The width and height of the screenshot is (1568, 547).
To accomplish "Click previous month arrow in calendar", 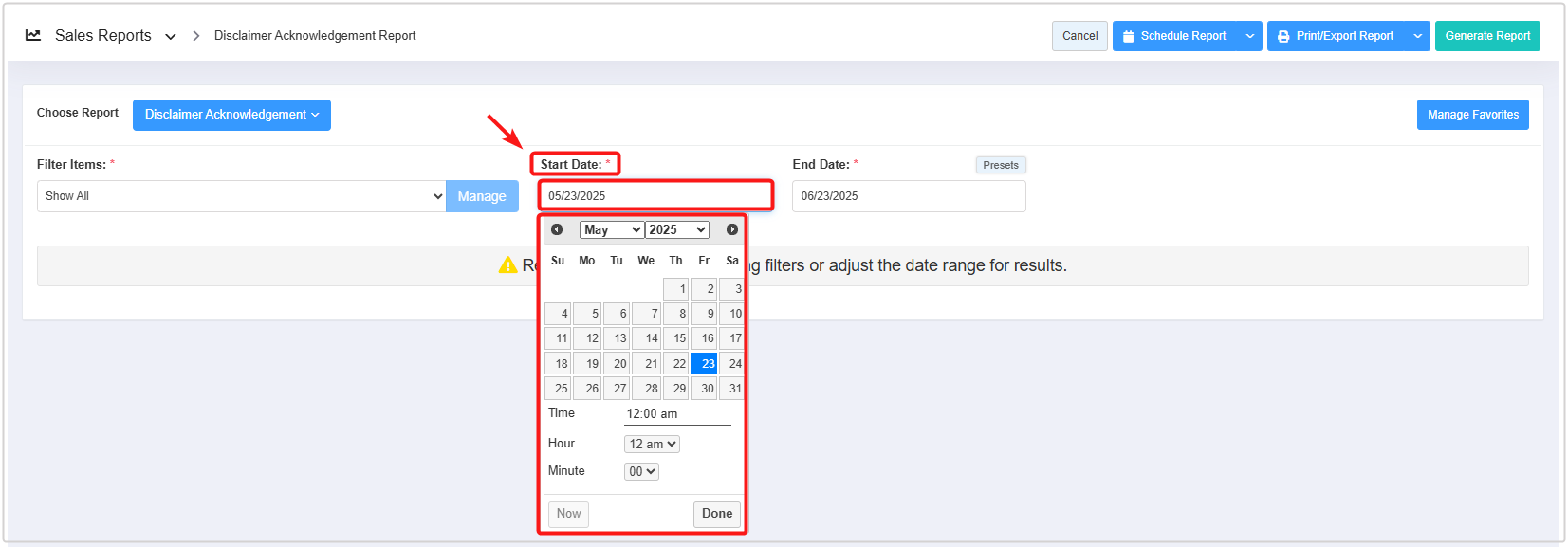I will pos(557,229).
